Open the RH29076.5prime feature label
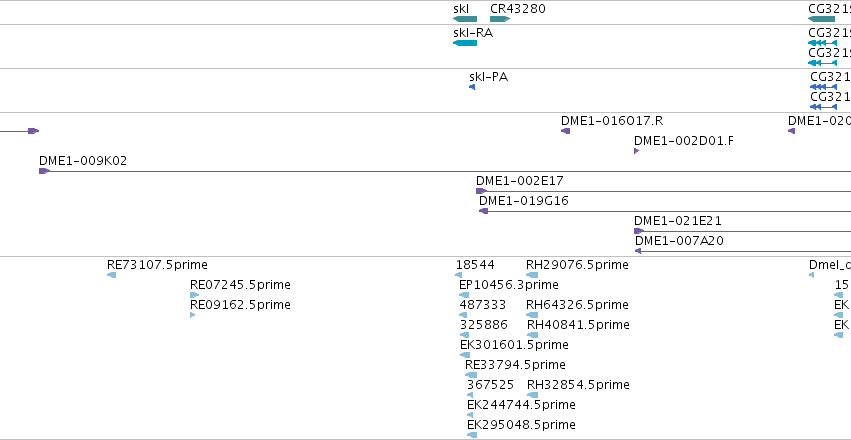Viewport: 851px width, 440px height. (x=577, y=265)
